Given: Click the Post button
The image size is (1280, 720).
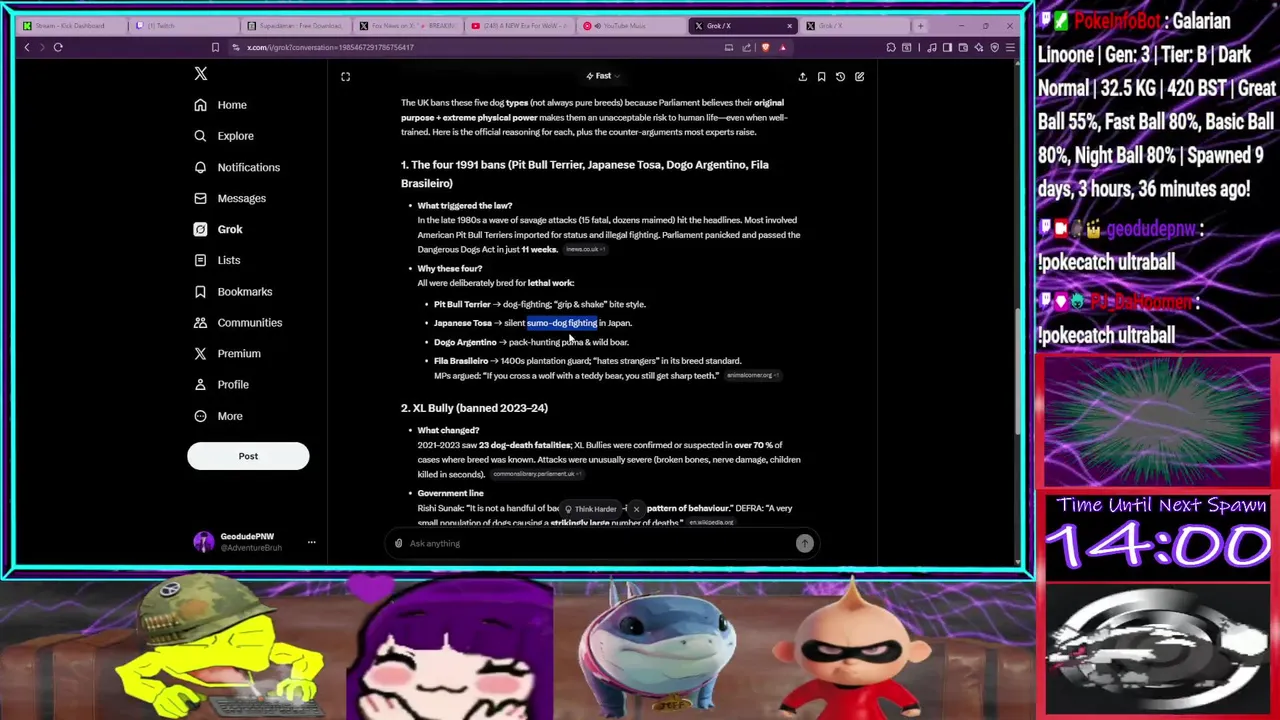Looking at the screenshot, I should pyautogui.click(x=248, y=456).
